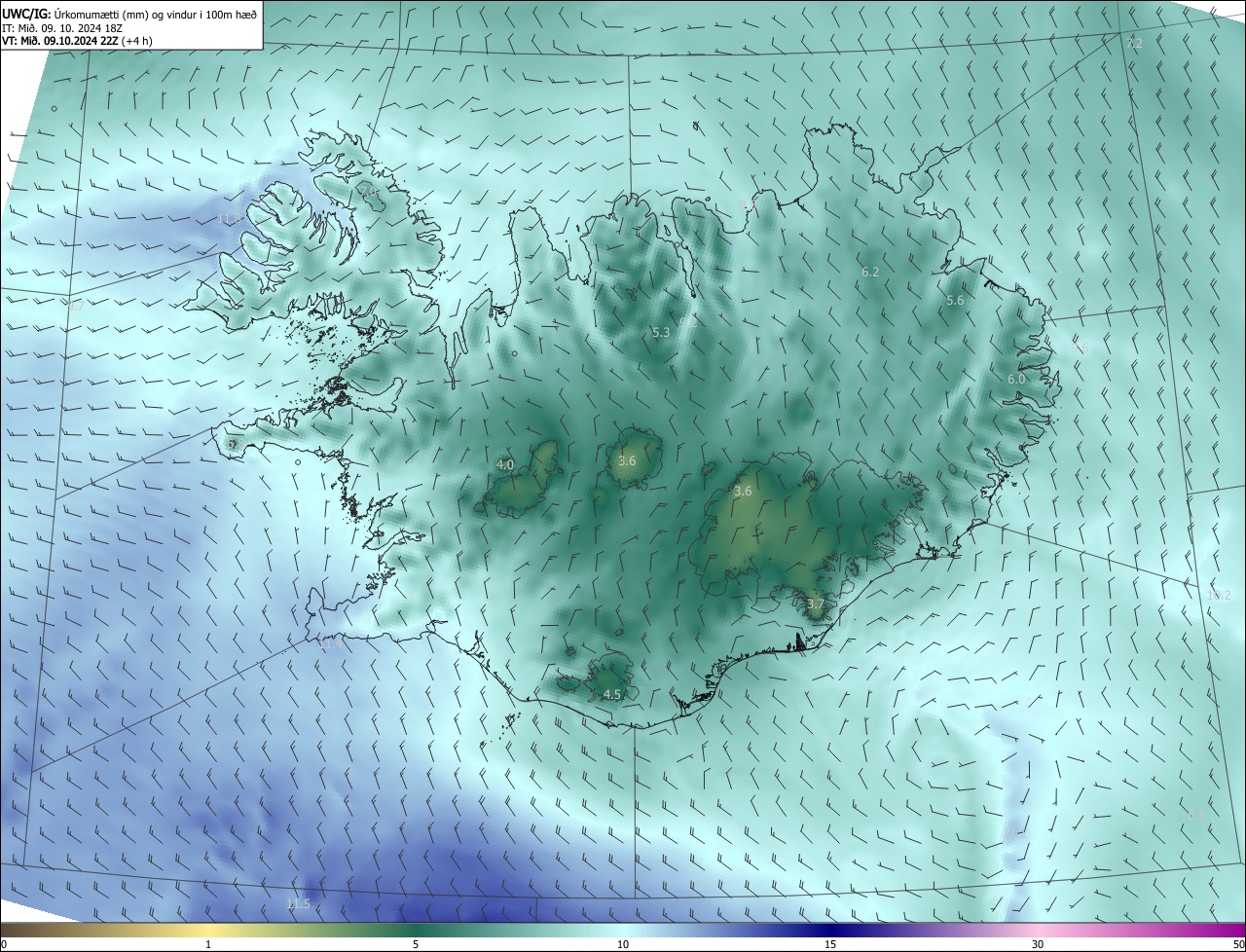The width and height of the screenshot is (1246, 952).
Task: Click the VT valid time 22Z line
Action: coord(77,41)
